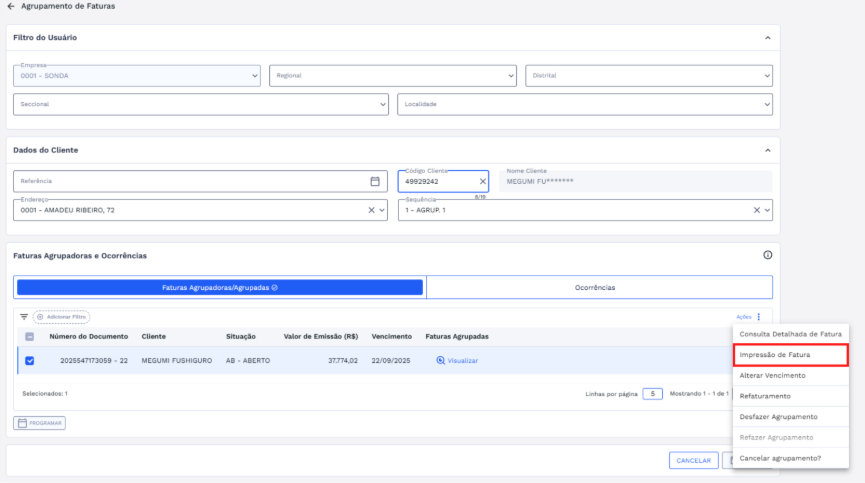Clear the Código Cliente field
Screen dimensions: 865x483
pos(482,181)
